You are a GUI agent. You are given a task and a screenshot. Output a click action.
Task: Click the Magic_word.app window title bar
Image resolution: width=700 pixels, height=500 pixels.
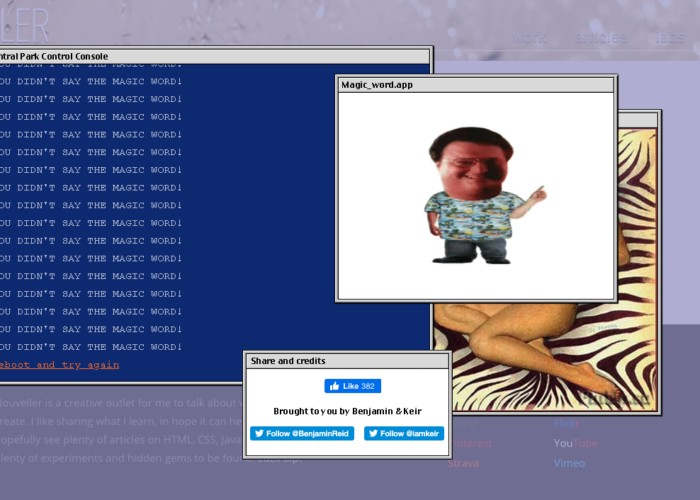(x=476, y=85)
